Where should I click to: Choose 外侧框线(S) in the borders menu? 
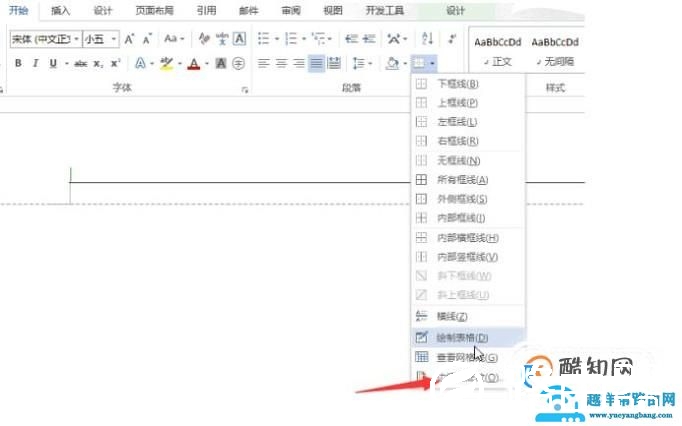click(468, 199)
